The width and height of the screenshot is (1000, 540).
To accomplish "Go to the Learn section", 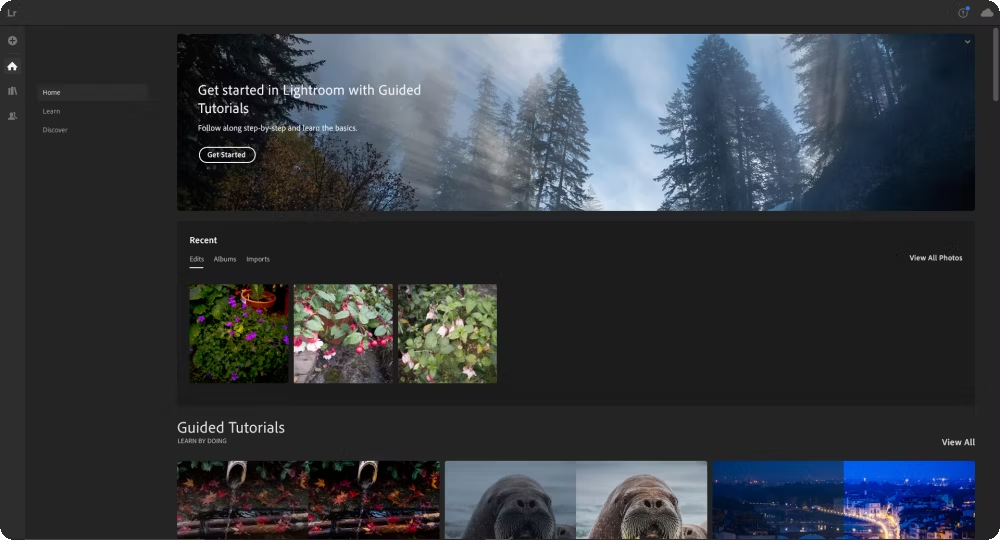I will 51,112.
